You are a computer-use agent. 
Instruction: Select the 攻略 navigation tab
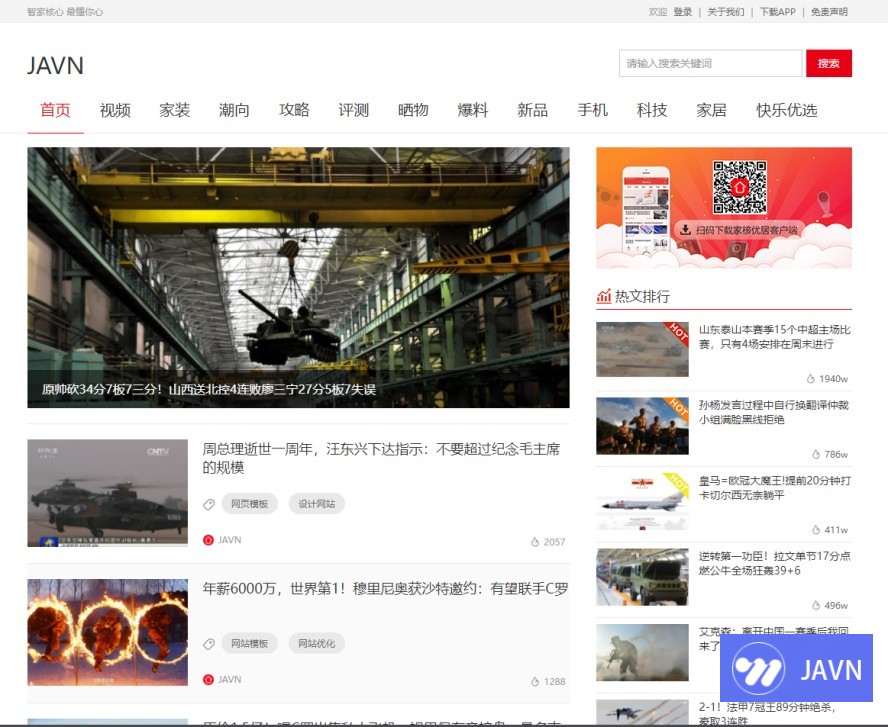point(294,110)
